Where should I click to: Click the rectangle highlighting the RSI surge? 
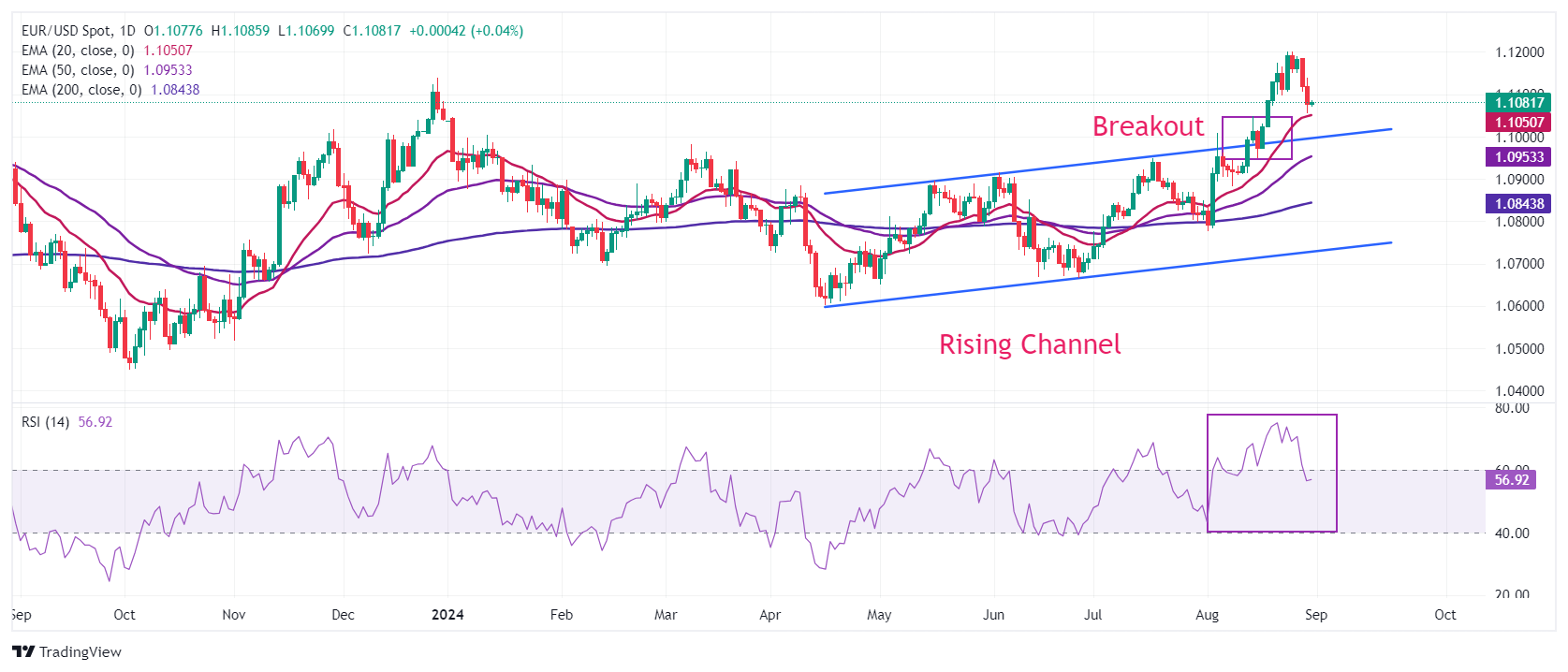[1271, 416]
